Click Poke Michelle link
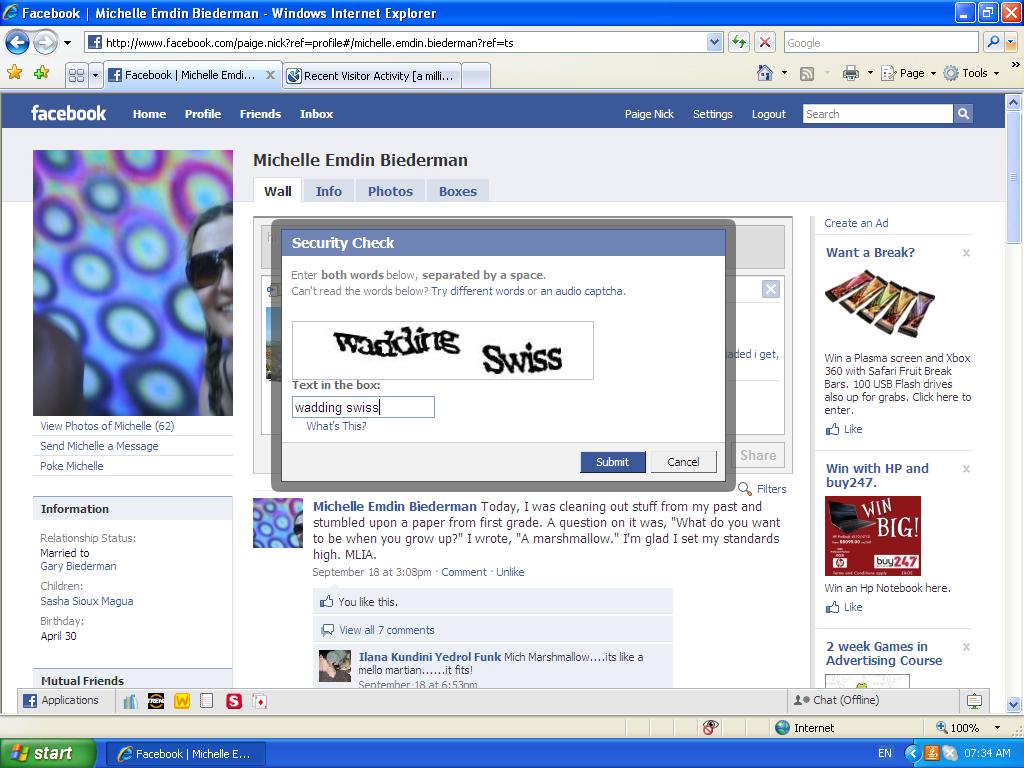The image size is (1024, 768). (x=72, y=466)
